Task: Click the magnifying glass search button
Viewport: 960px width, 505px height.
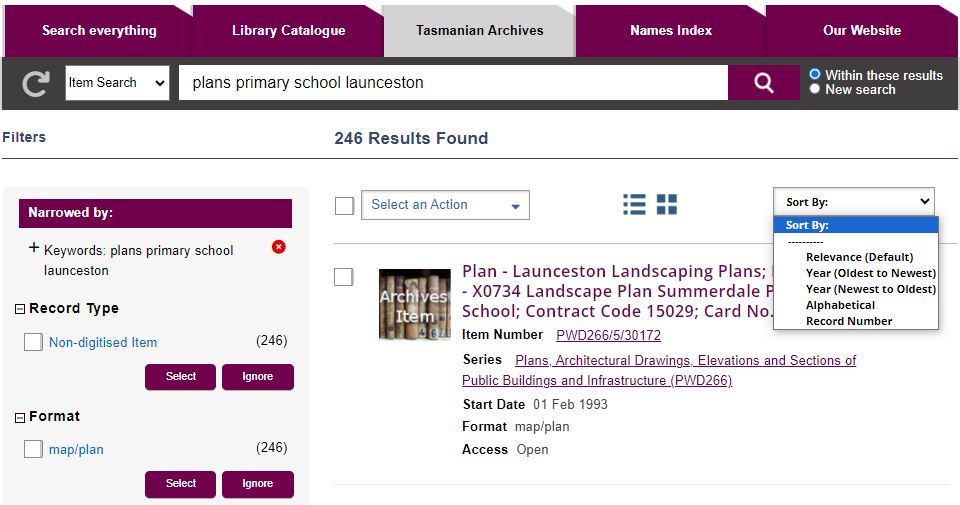Action: [x=763, y=83]
